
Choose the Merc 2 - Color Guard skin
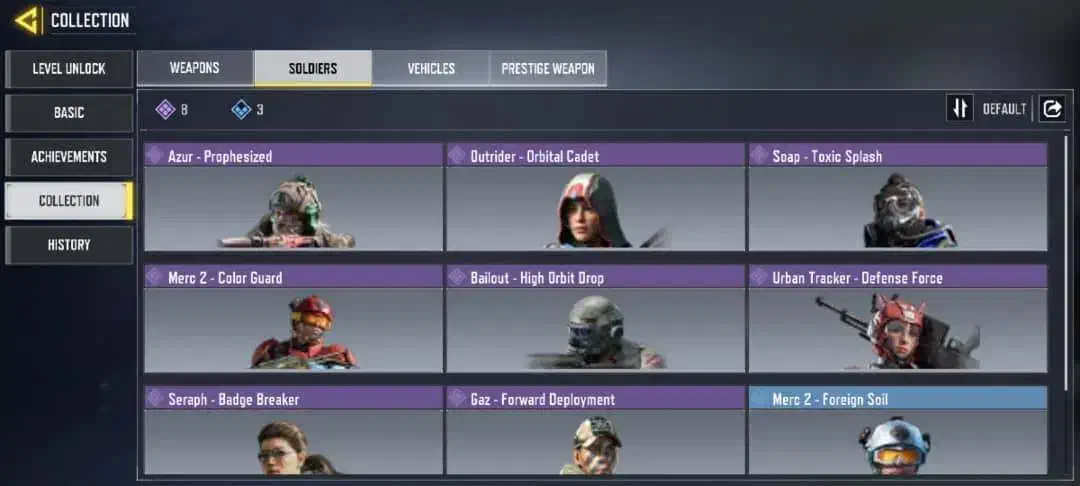(293, 319)
